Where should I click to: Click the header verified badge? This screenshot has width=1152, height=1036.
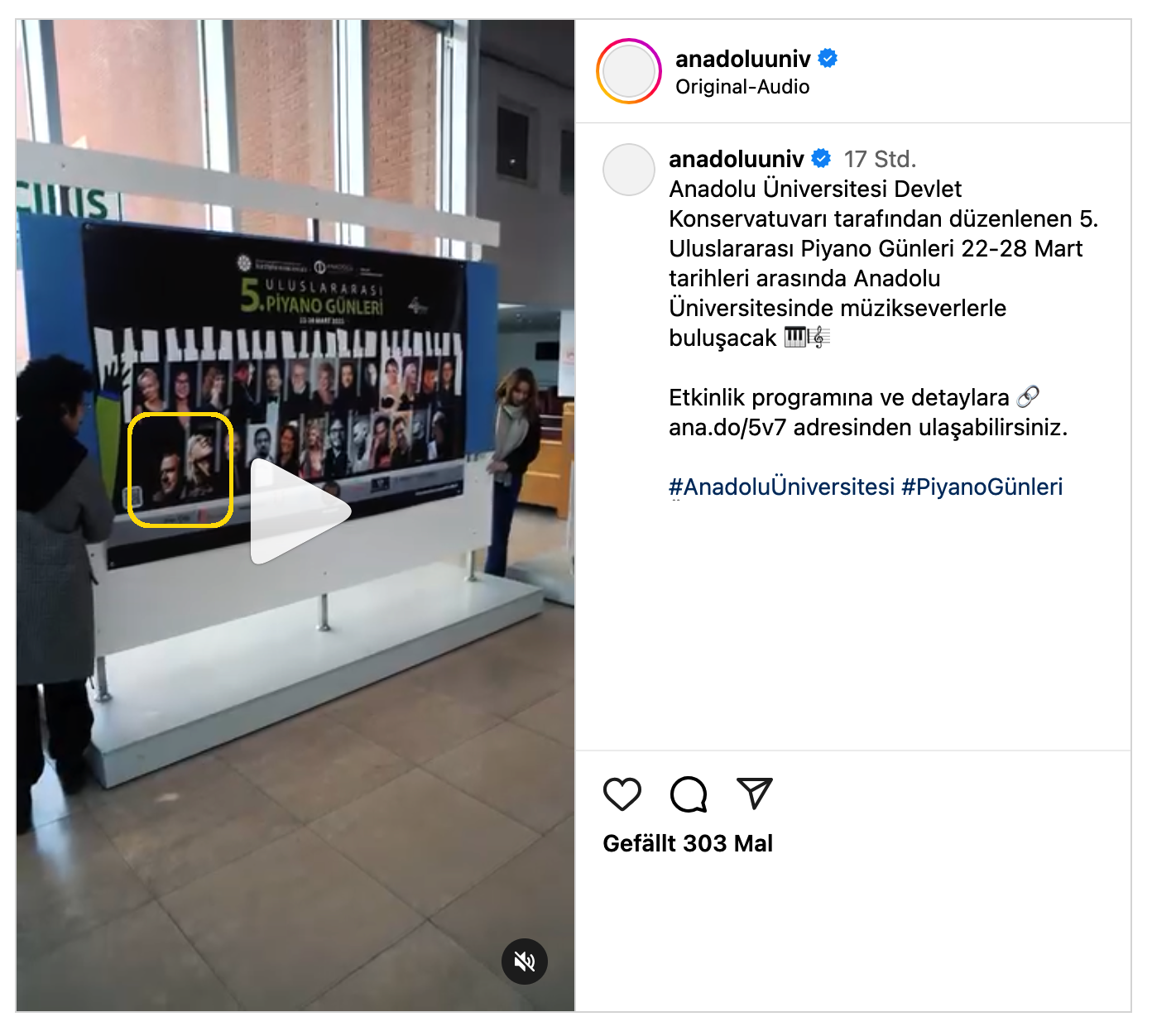828,59
